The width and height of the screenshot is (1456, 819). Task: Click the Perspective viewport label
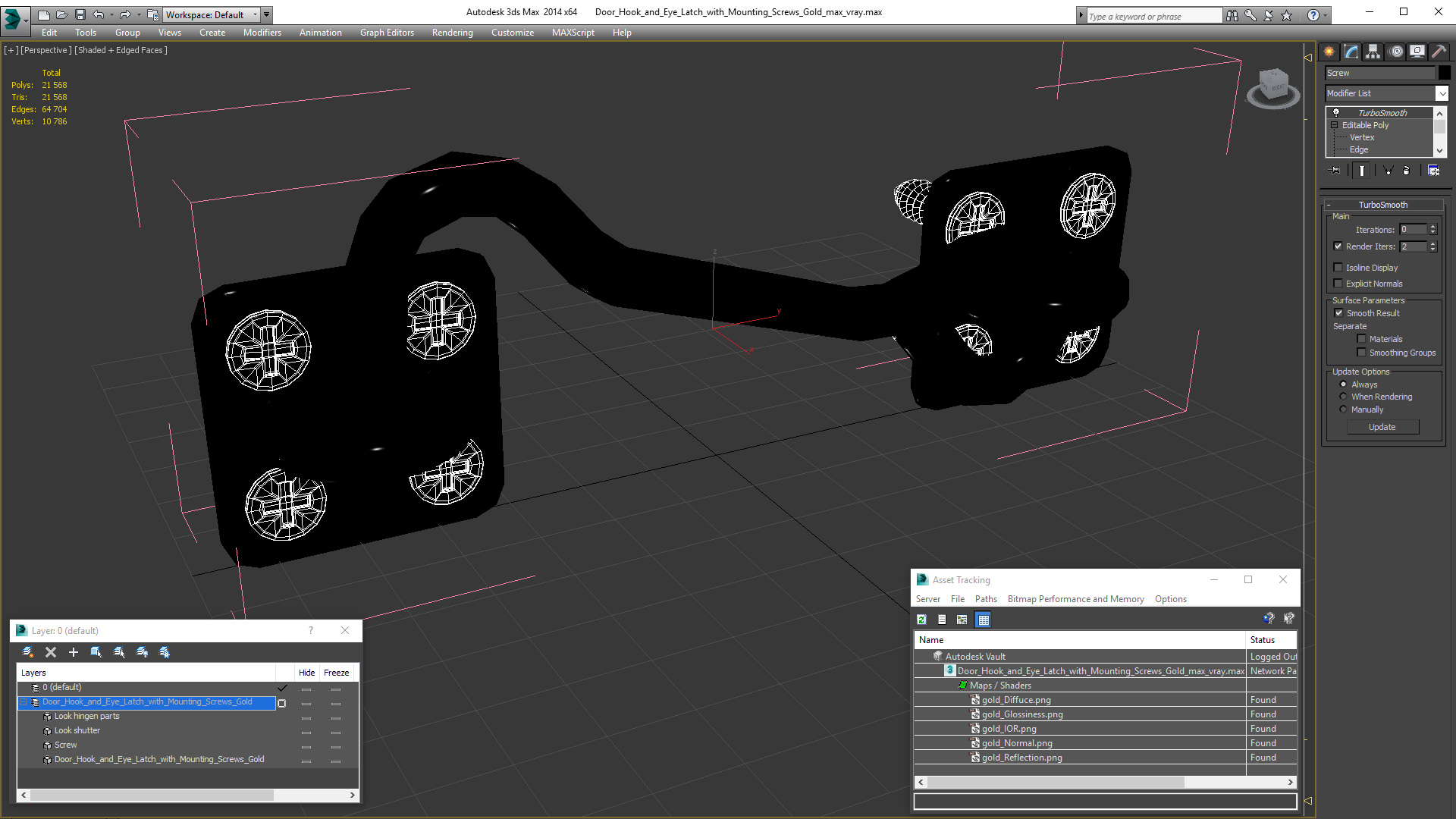(46, 50)
